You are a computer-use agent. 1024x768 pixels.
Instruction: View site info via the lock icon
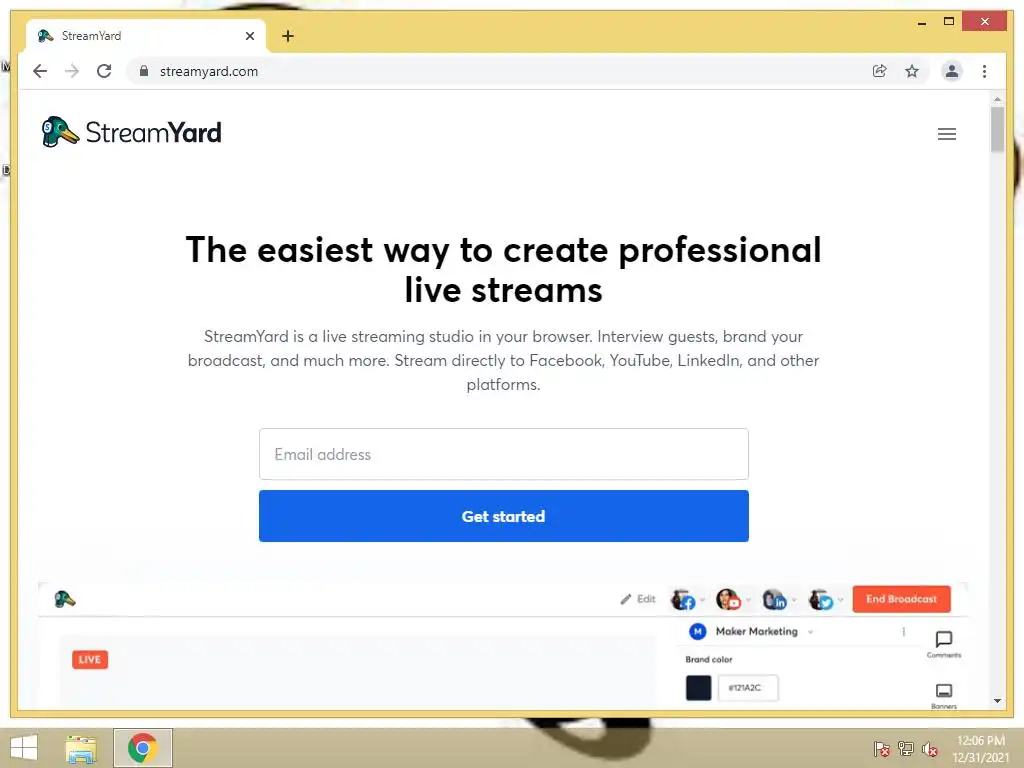144,71
